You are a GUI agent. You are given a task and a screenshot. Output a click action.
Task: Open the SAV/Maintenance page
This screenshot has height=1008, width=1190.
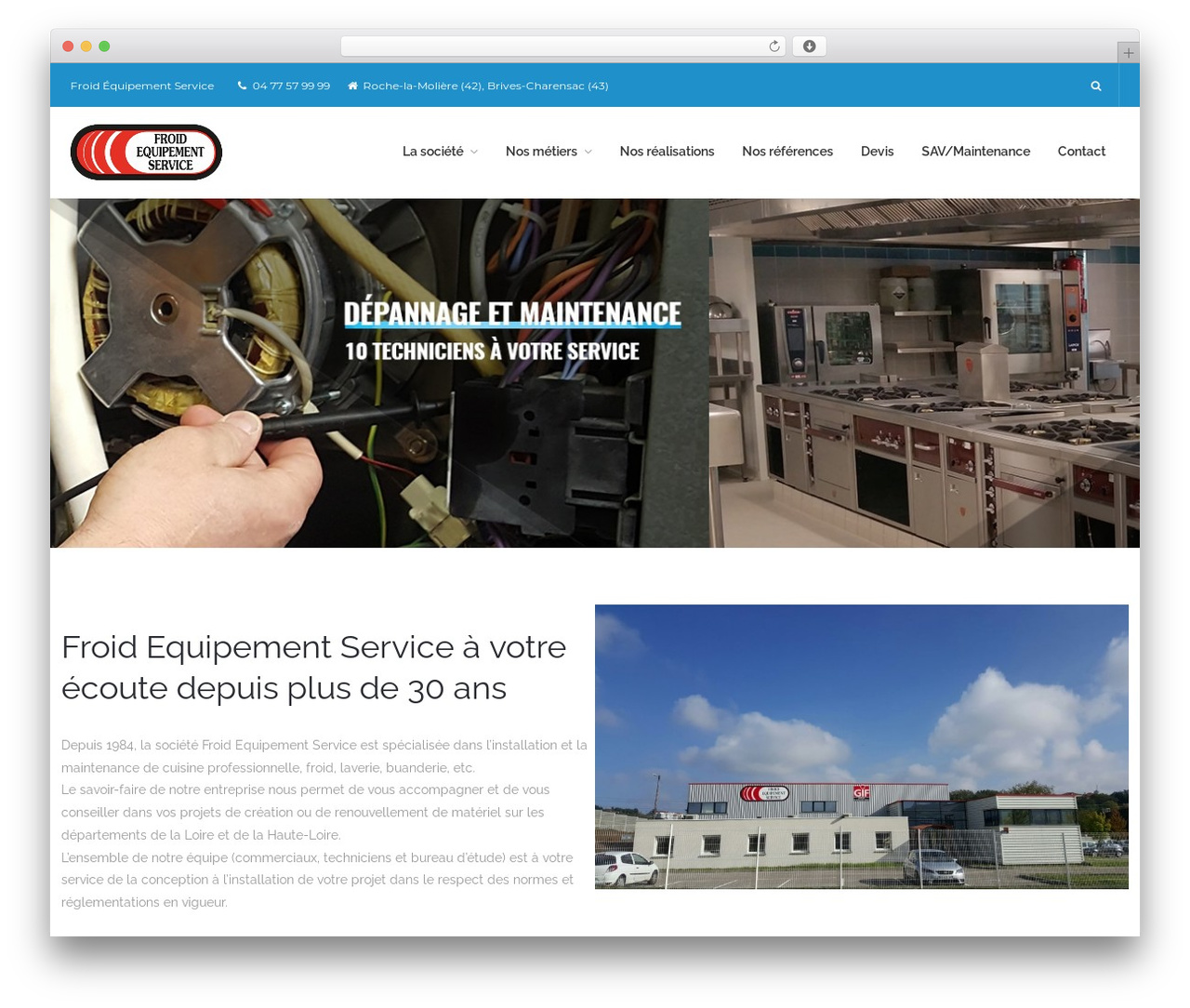tap(975, 152)
